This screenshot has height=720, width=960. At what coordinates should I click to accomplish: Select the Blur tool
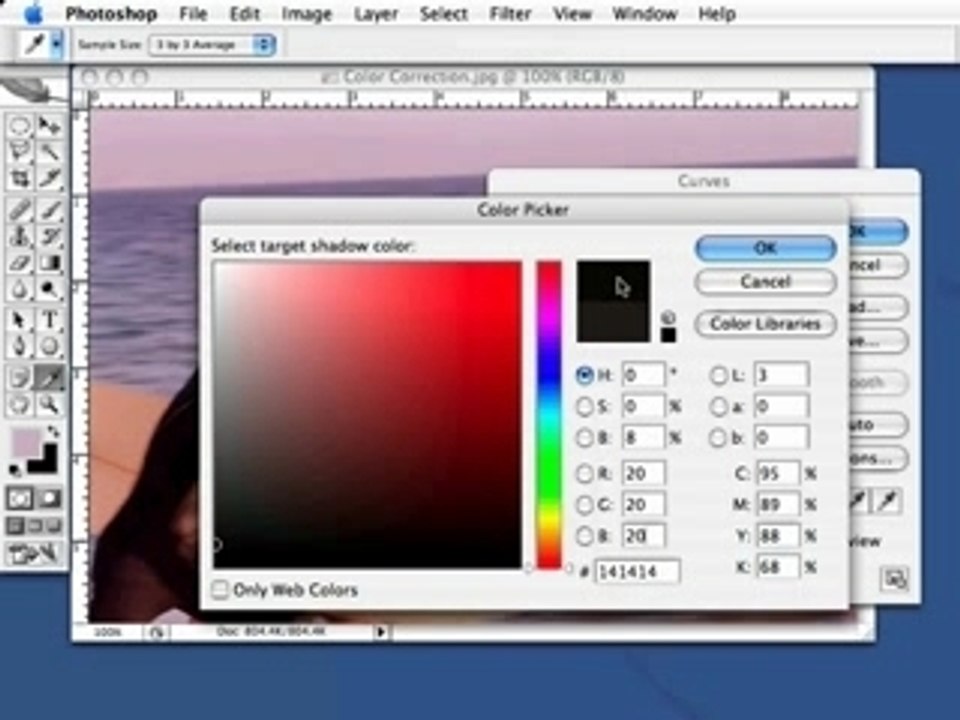[x=20, y=288]
